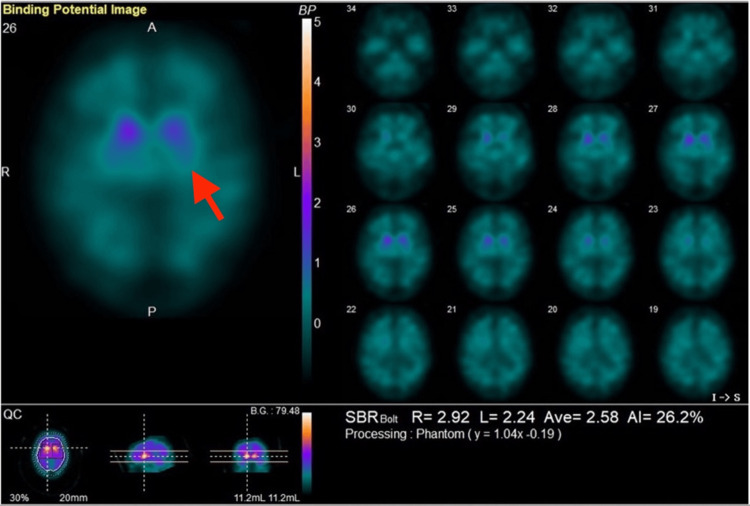Select slice thumbnail number 24
The height and width of the screenshot is (506, 750).
click(596, 252)
